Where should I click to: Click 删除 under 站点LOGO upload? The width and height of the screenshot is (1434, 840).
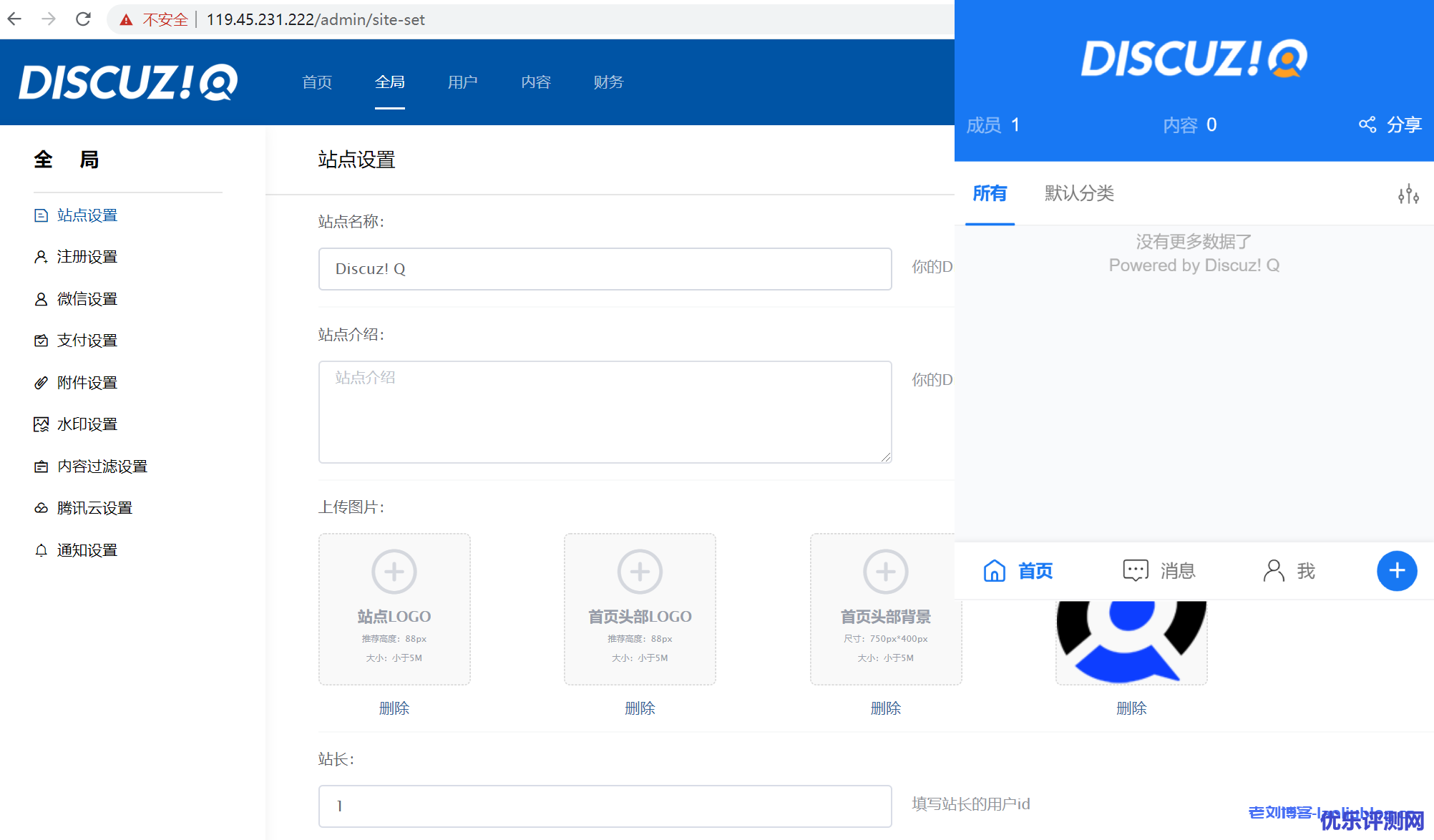click(394, 708)
